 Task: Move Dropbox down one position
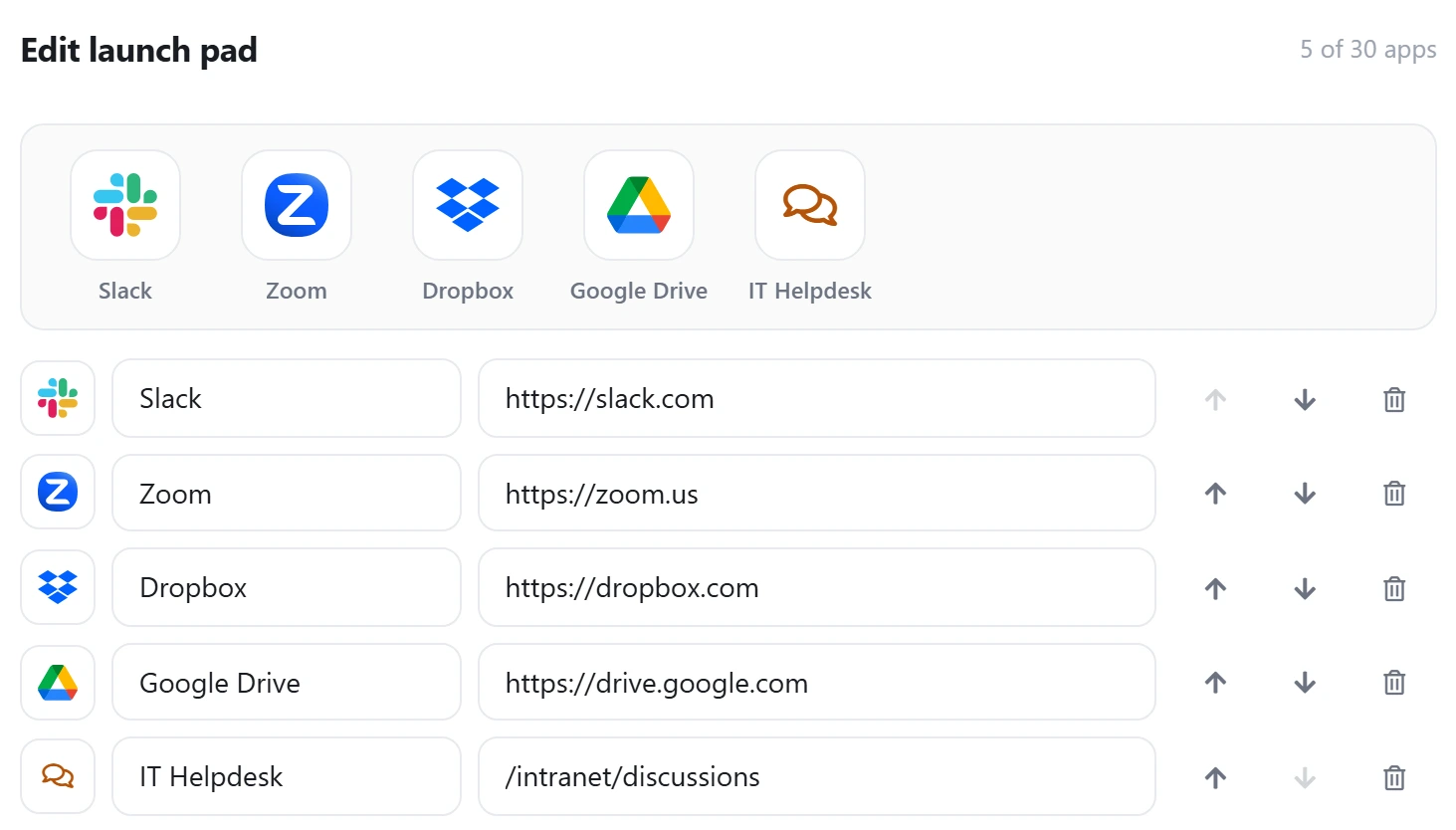point(1305,589)
